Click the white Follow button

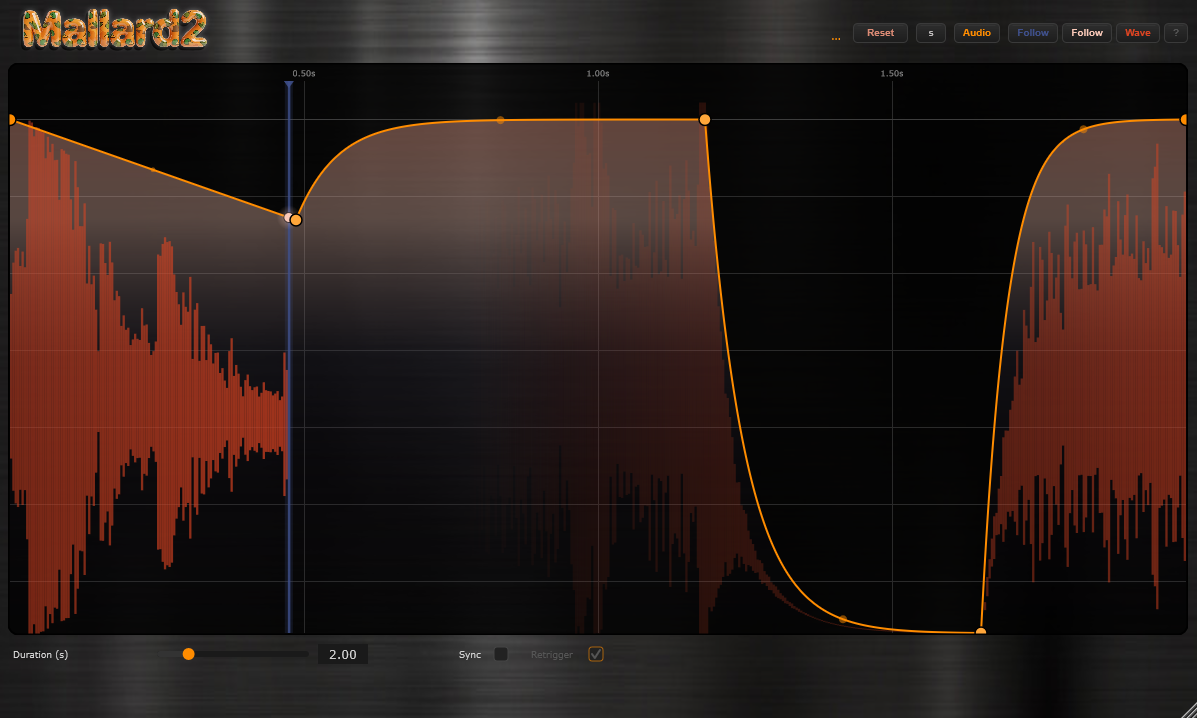[1086, 33]
